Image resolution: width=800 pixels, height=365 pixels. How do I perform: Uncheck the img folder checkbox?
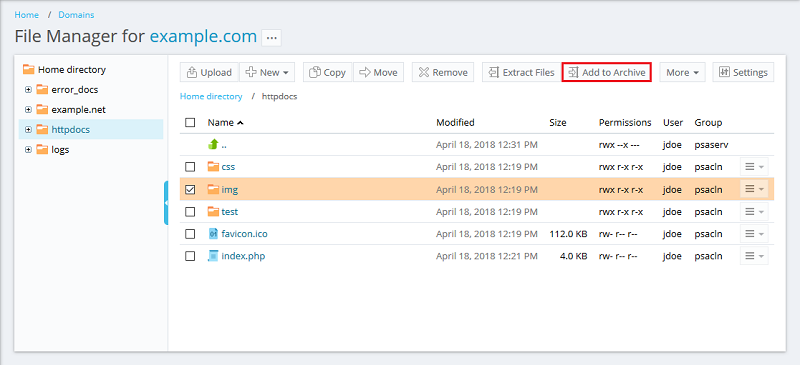pos(190,189)
